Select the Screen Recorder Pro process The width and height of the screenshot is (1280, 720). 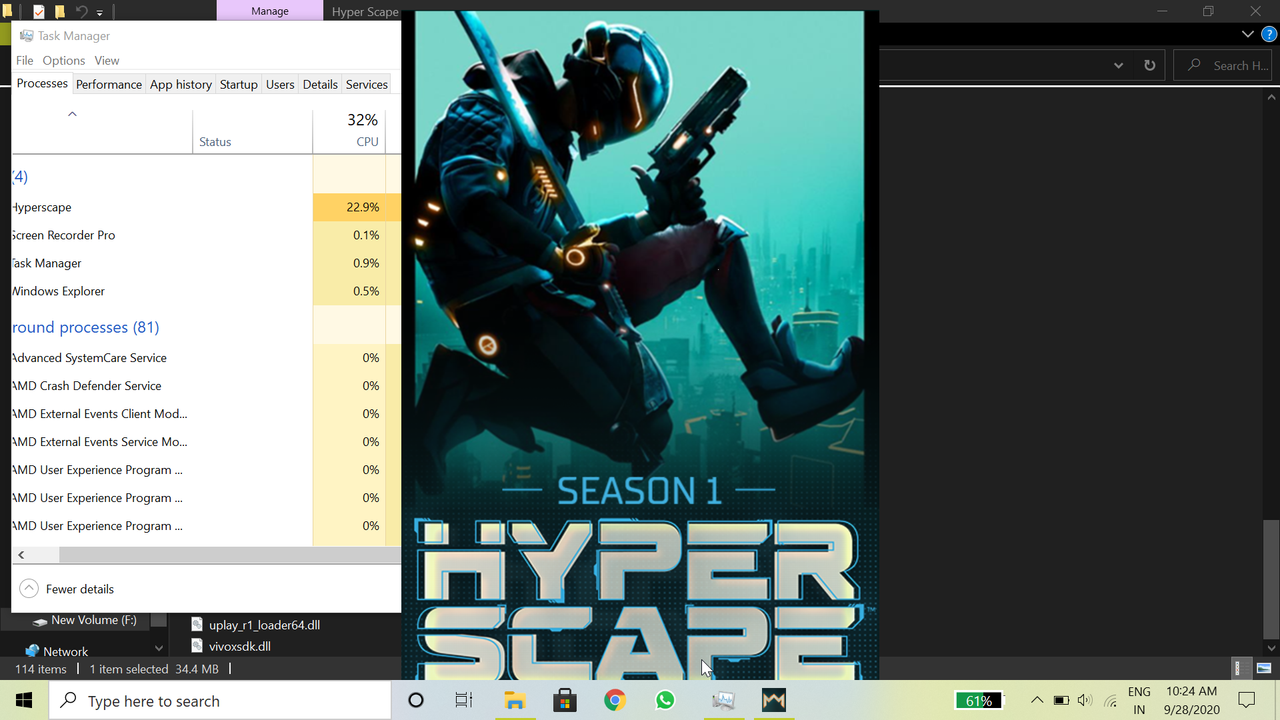click(x=206, y=235)
